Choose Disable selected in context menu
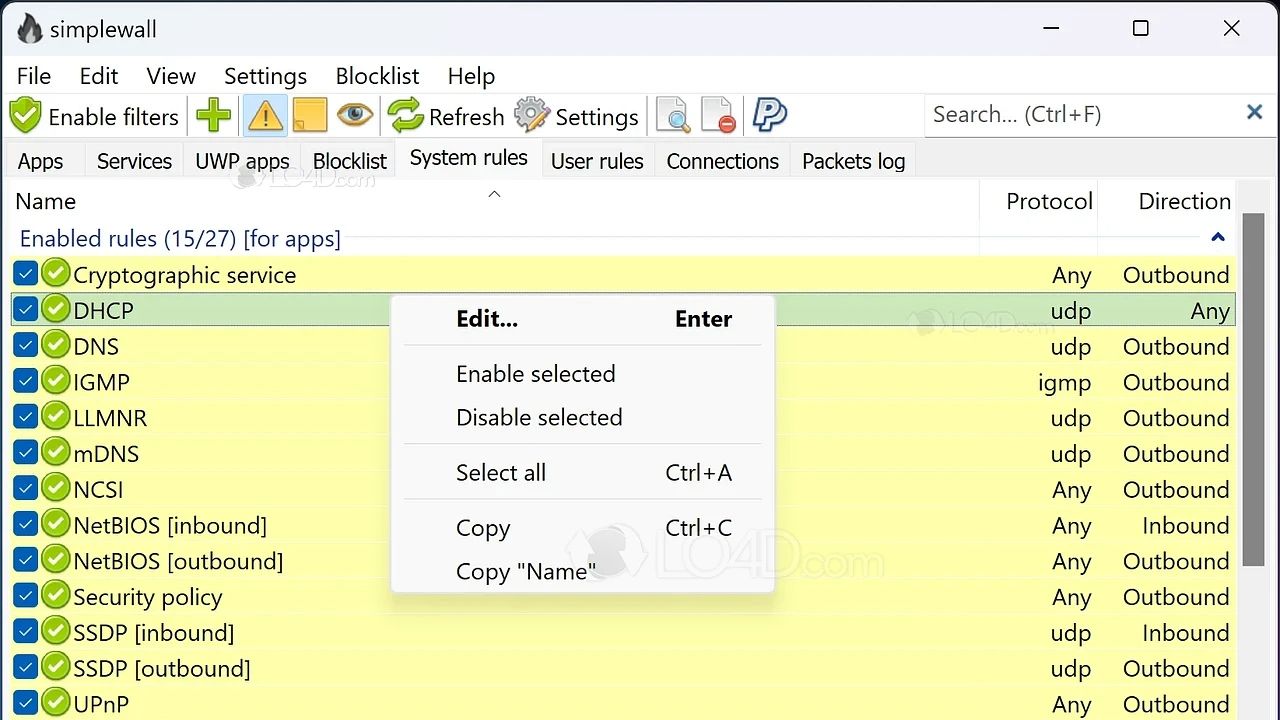1280x720 pixels. click(x=583, y=417)
